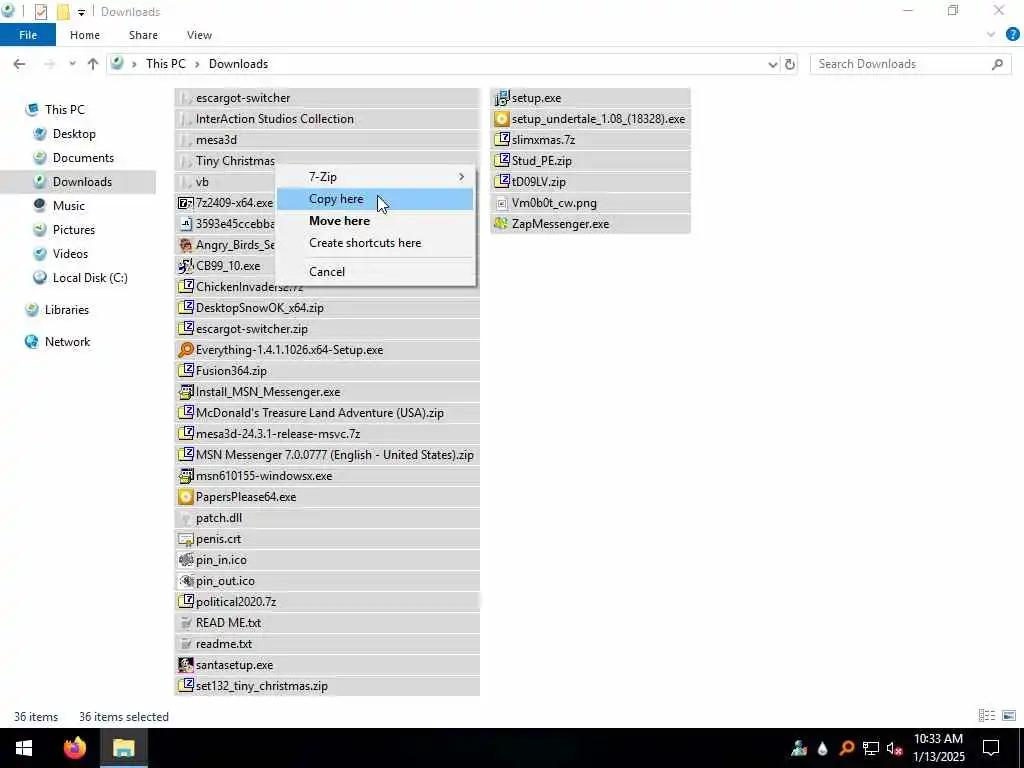The image size is (1024, 768).
Task: Click pin_in.ico icon
Action: (186, 560)
